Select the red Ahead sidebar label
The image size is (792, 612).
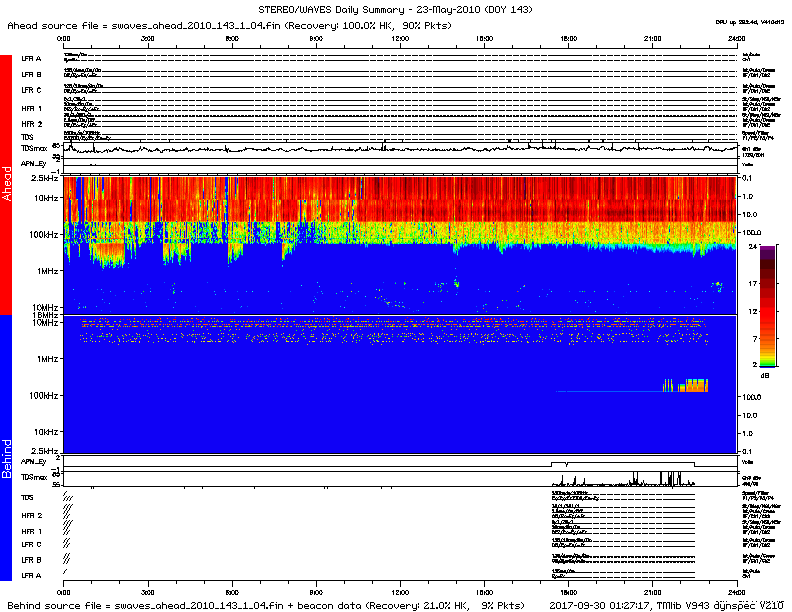(x=6, y=185)
